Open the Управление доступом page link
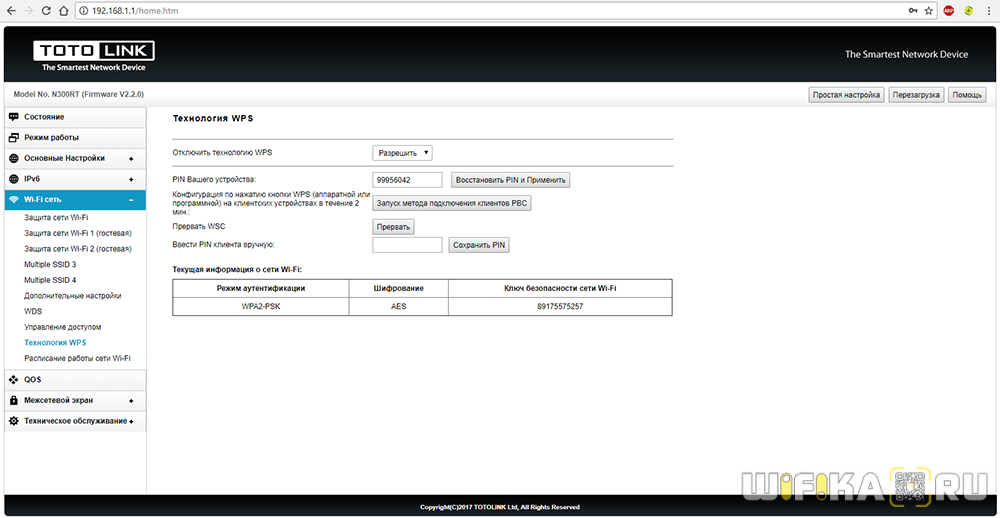The height and width of the screenshot is (518, 1000). (62, 327)
